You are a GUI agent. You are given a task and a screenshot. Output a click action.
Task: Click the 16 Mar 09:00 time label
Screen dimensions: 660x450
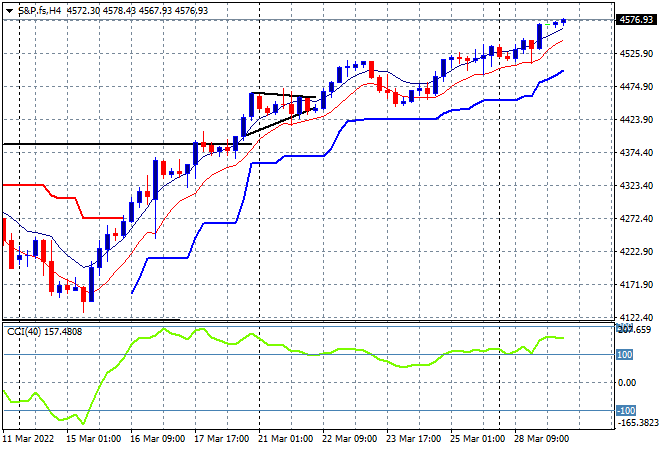pyautogui.click(x=157, y=439)
